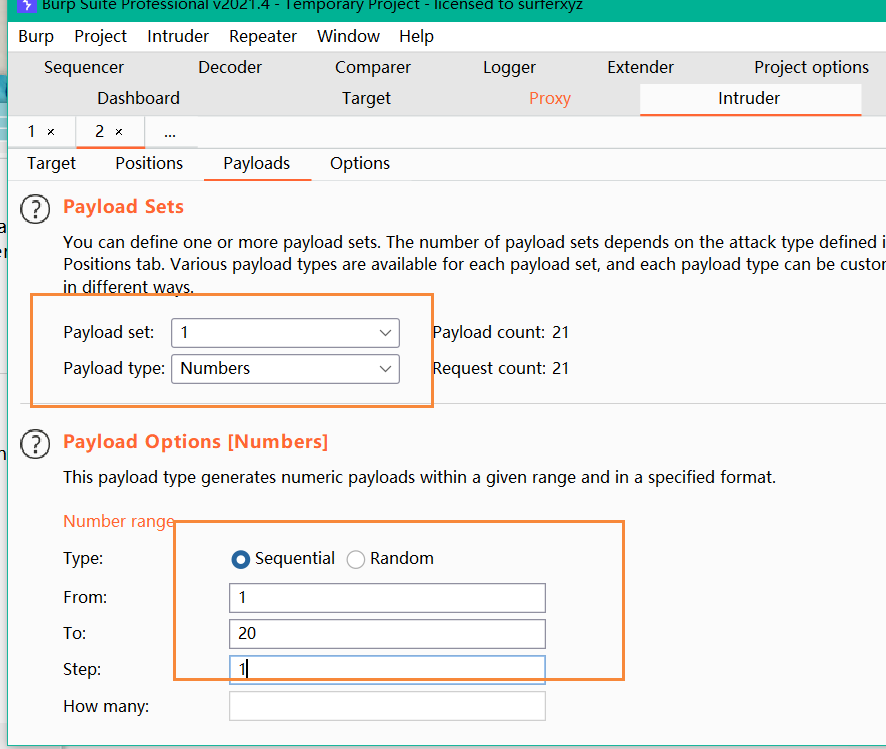Open the Payload Sets help icon

[35, 209]
